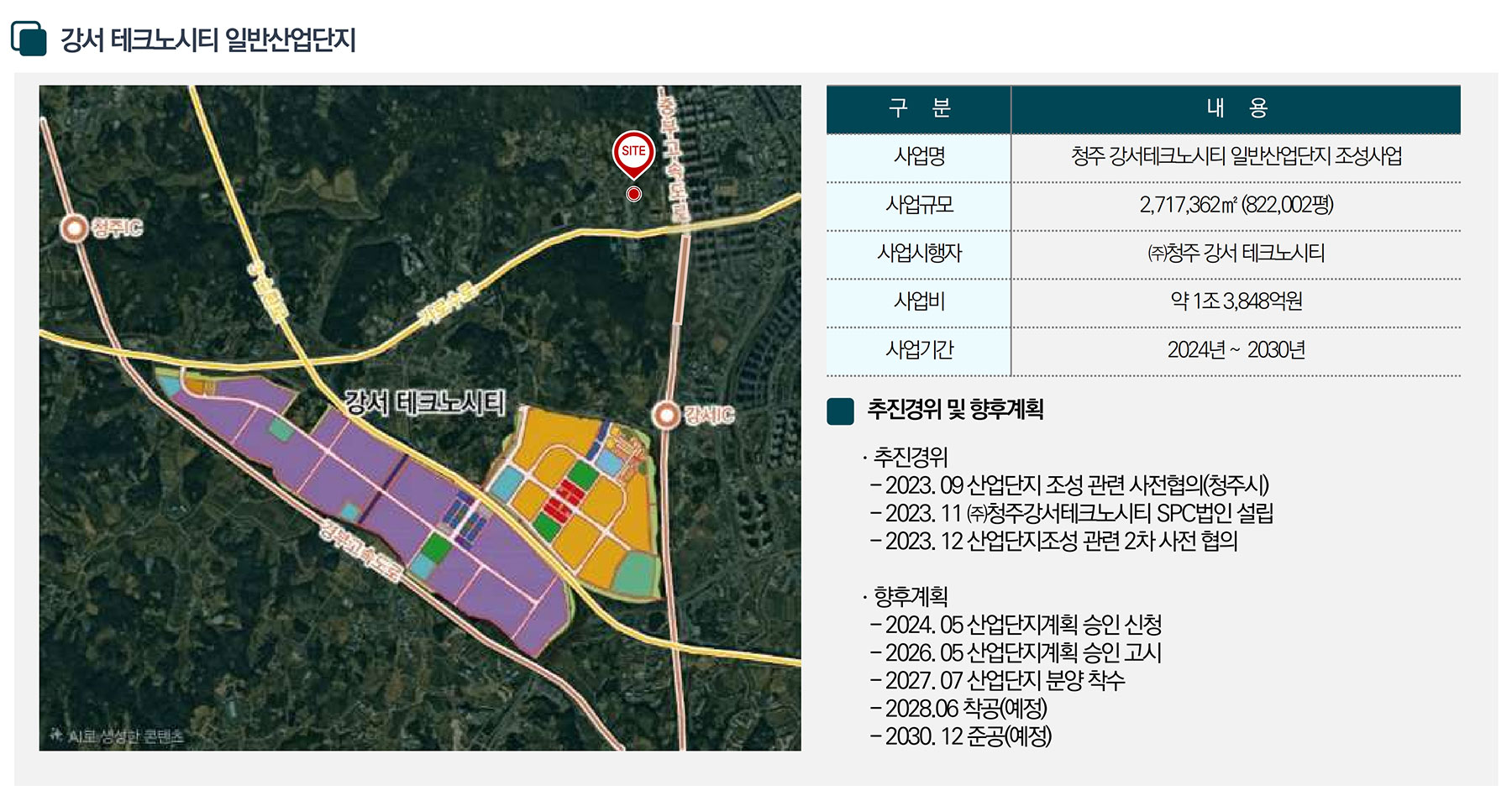This screenshot has height=801, width=1512.
Task: Click the 추진경위 subheading
Action: [x=911, y=458]
